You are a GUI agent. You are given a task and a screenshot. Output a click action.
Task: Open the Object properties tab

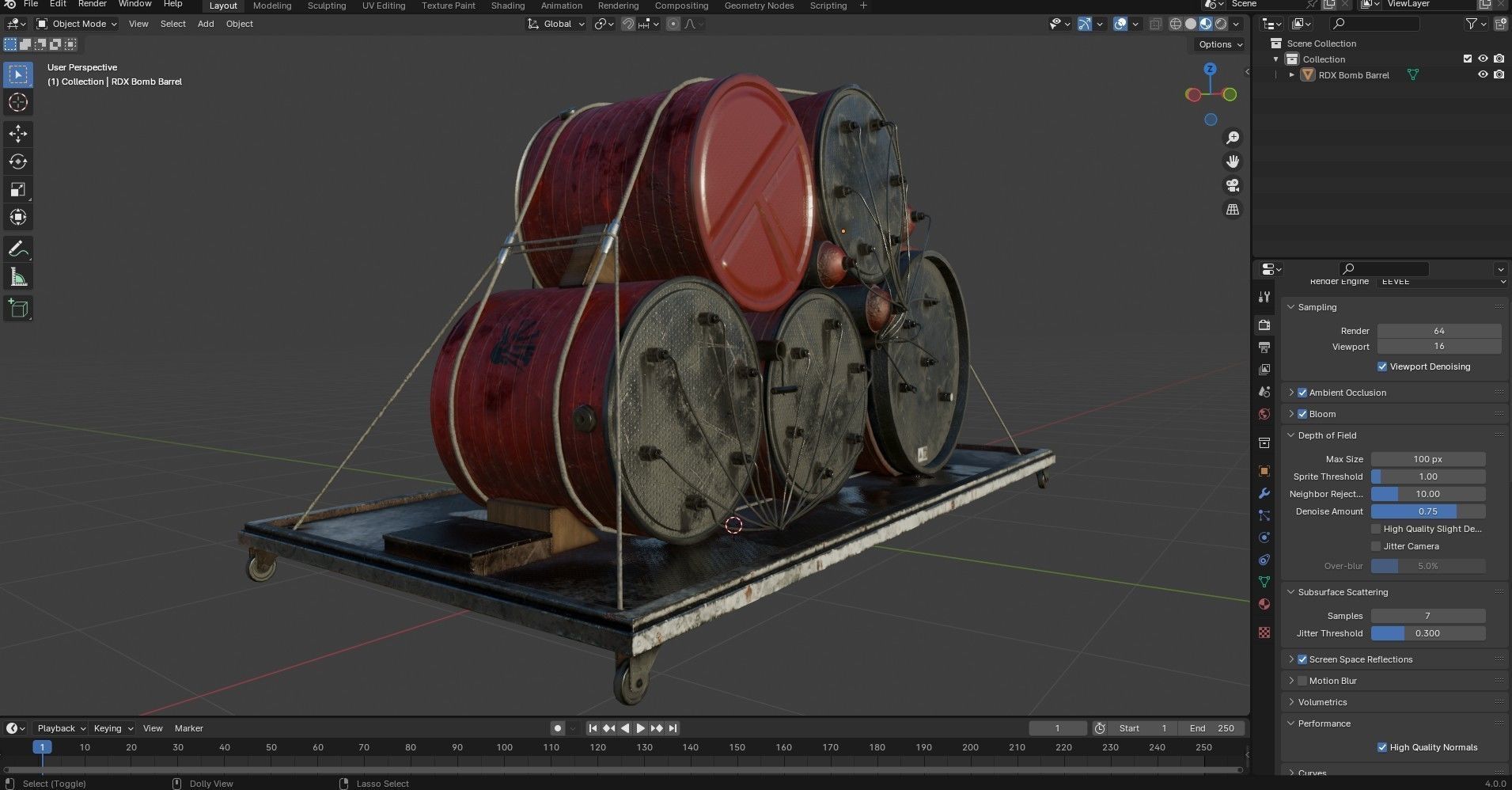coord(1264,471)
